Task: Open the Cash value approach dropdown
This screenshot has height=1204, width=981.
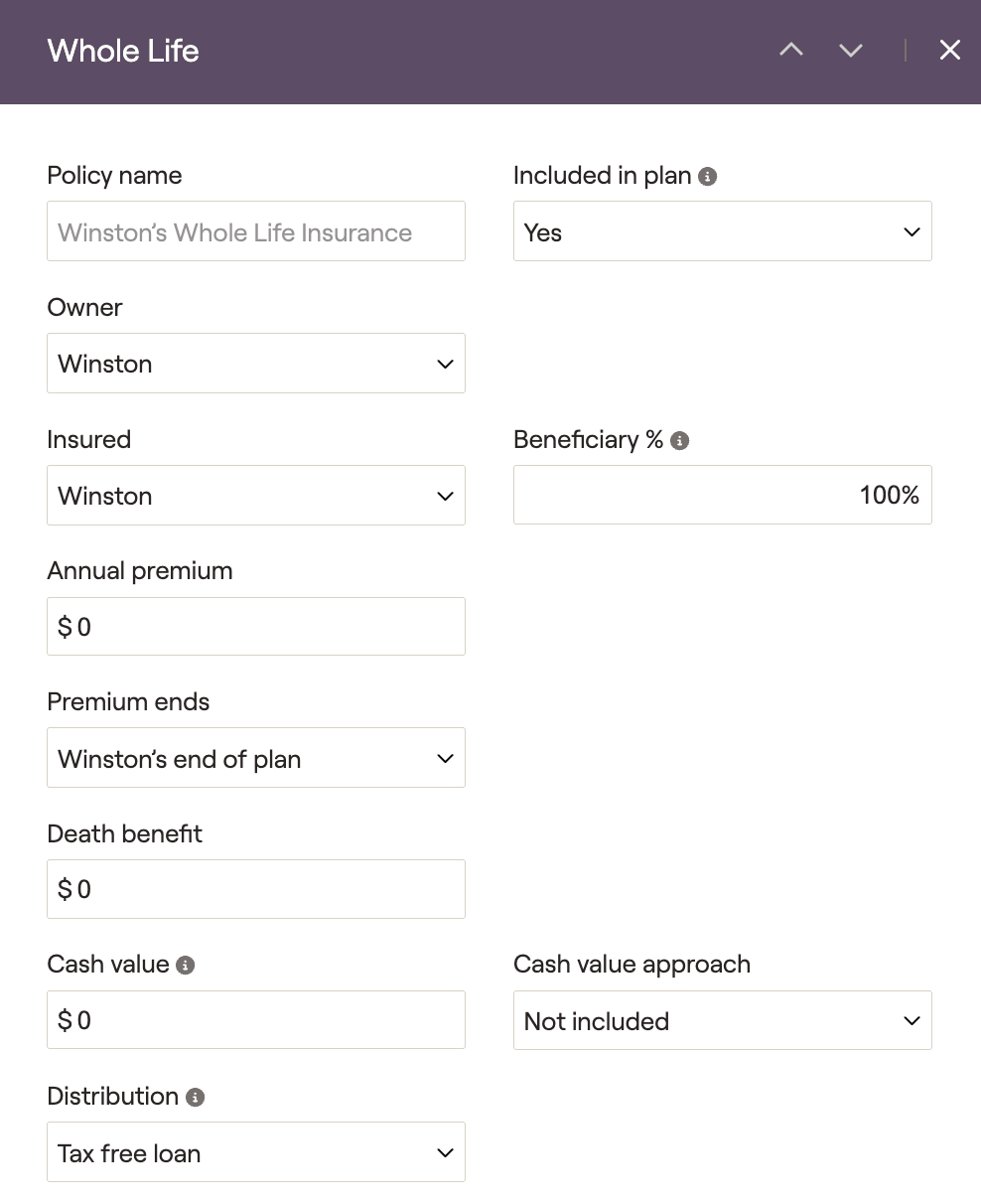Action: (x=722, y=1021)
